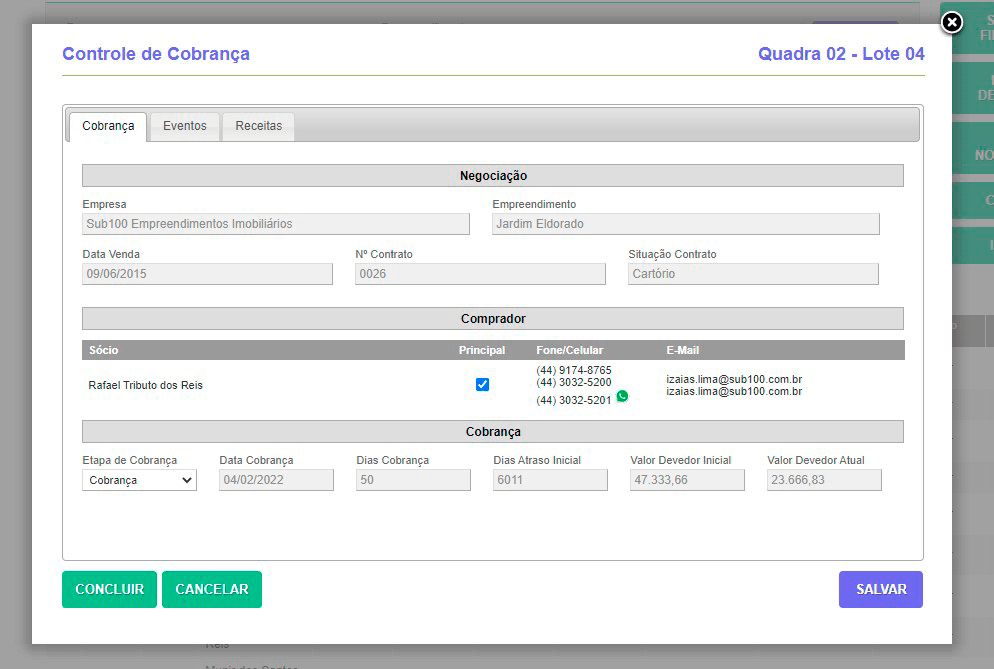Expand the Cobrança stage selection list
The image size is (994, 669).
[138, 480]
